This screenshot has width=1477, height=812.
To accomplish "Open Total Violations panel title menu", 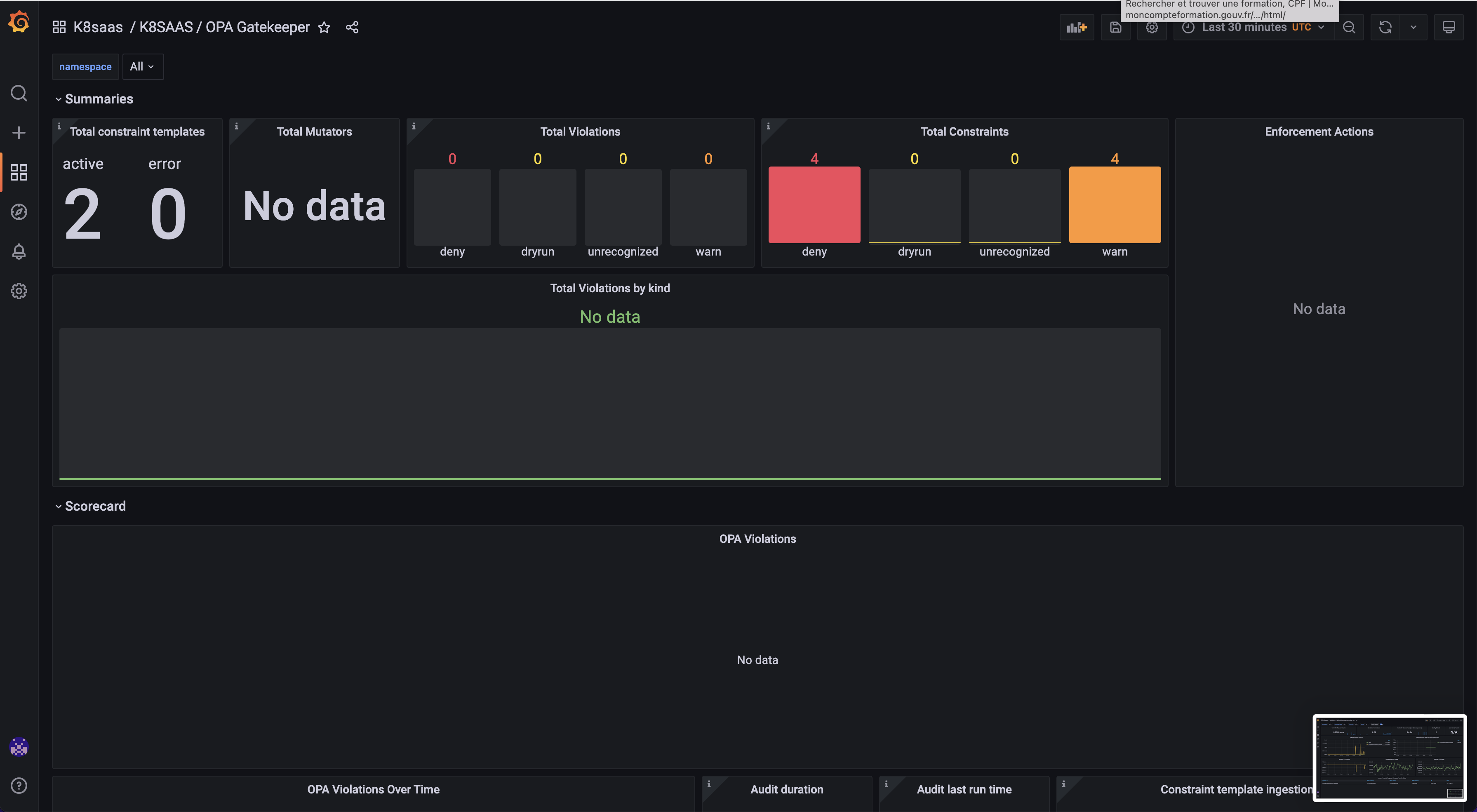I will click(580, 131).
